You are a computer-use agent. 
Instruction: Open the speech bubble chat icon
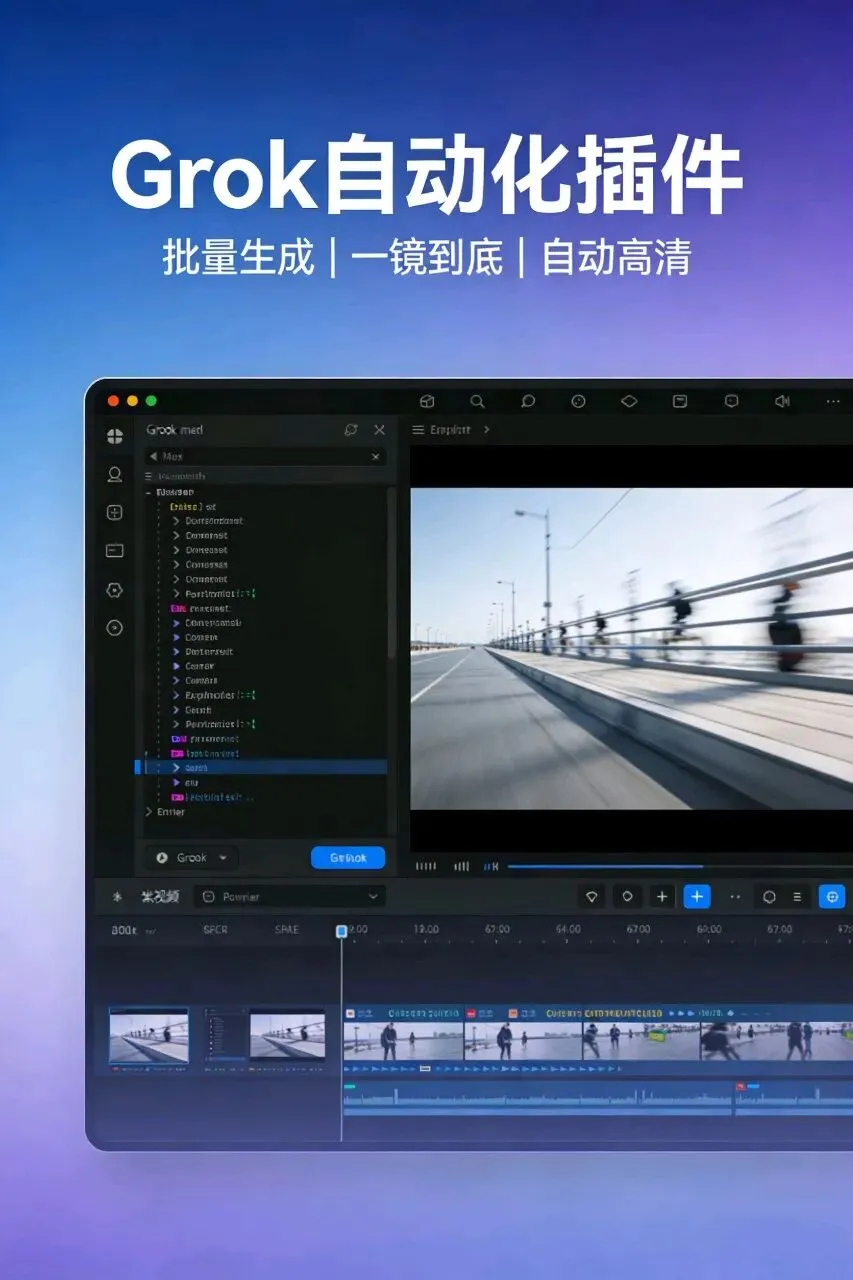(528, 401)
